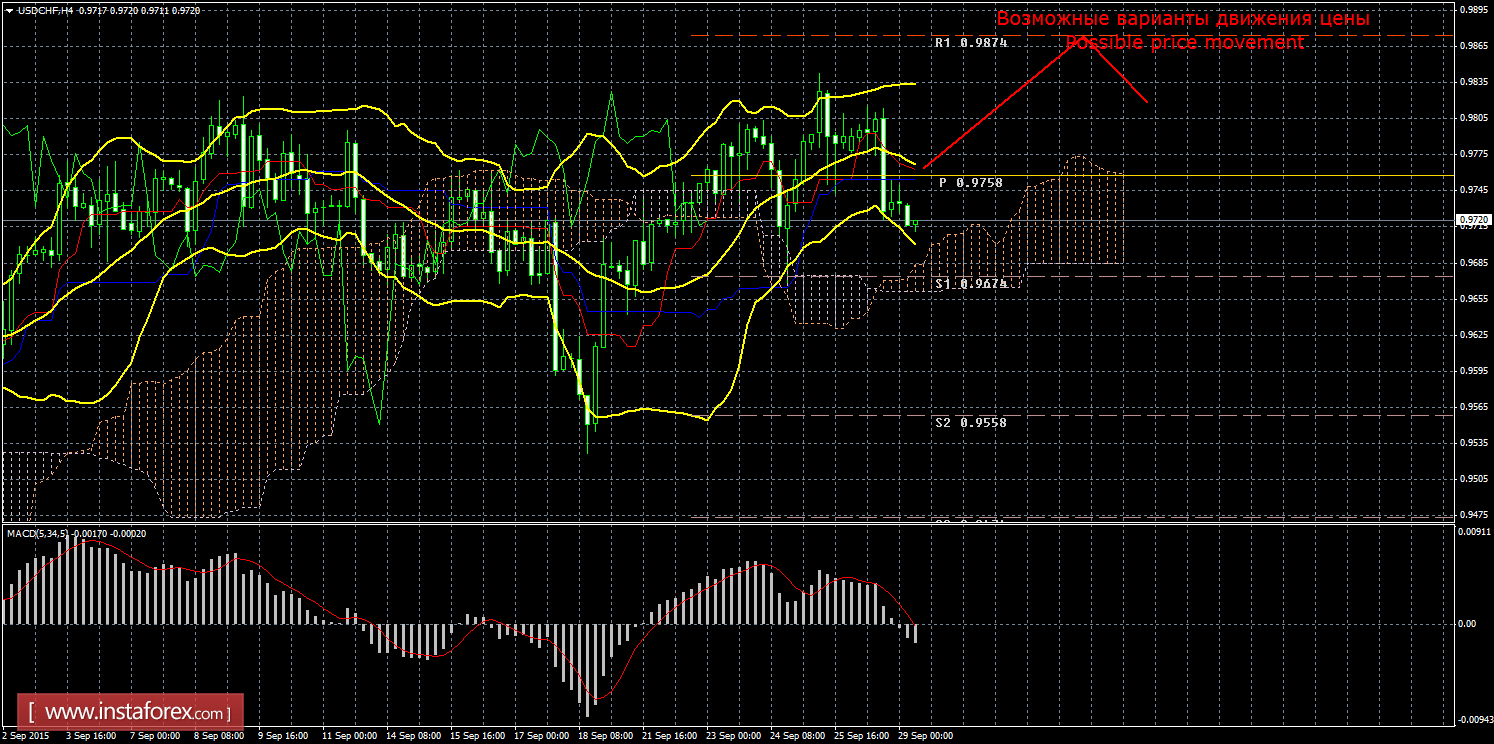Click the 29 Sep 00:00 time label
The image size is (1494, 744).
tap(925, 736)
